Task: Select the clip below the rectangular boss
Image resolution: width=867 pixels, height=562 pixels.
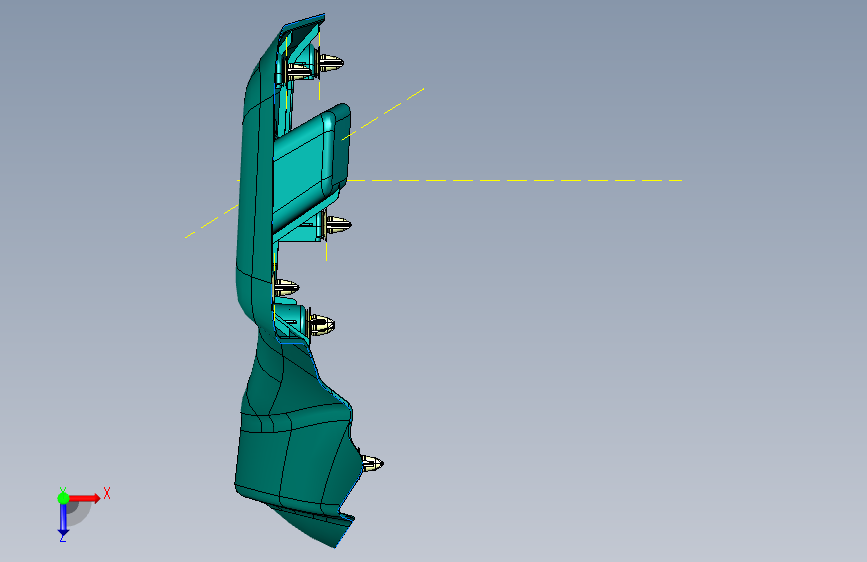Action: pyautogui.click(x=338, y=225)
